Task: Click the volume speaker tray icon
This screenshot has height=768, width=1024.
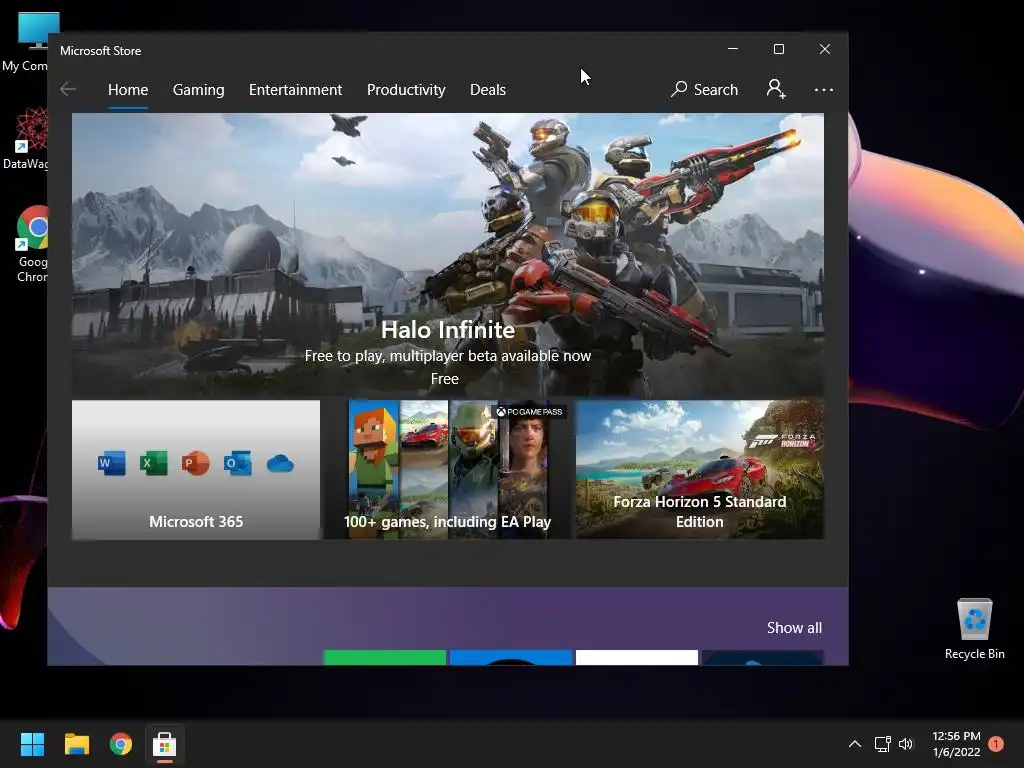Action: 906,744
